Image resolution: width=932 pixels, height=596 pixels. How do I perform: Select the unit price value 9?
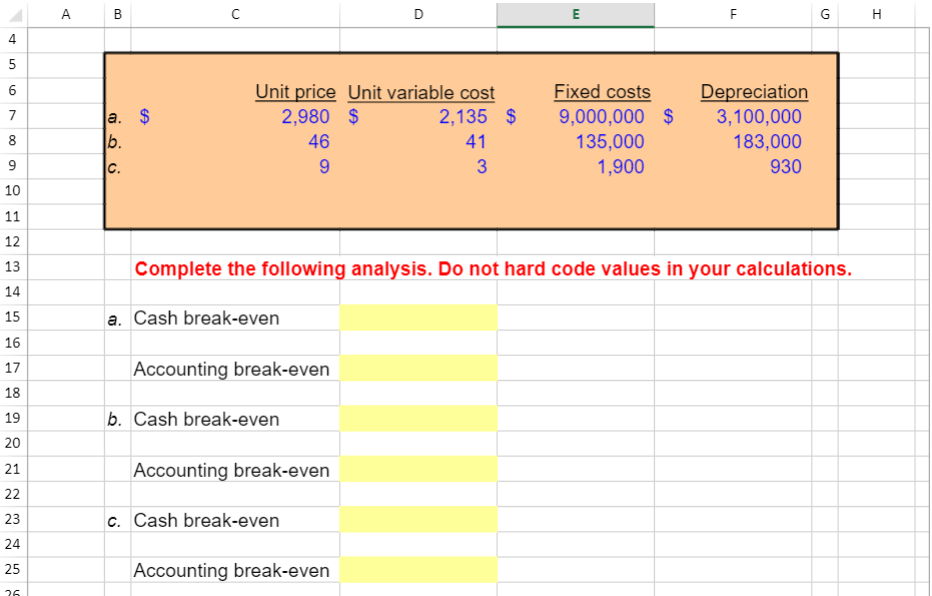click(324, 166)
